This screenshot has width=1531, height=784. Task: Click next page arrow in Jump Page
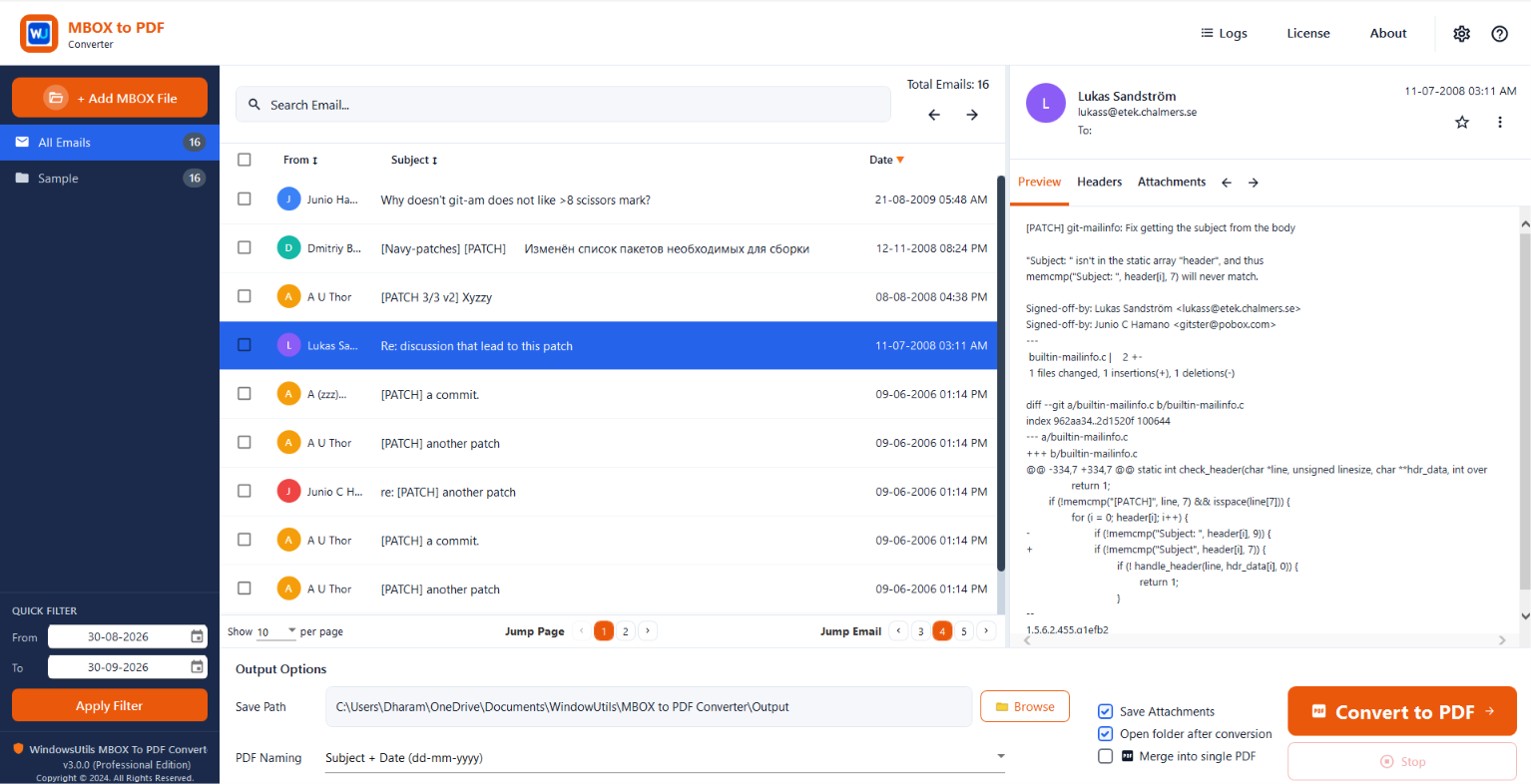[x=648, y=630]
